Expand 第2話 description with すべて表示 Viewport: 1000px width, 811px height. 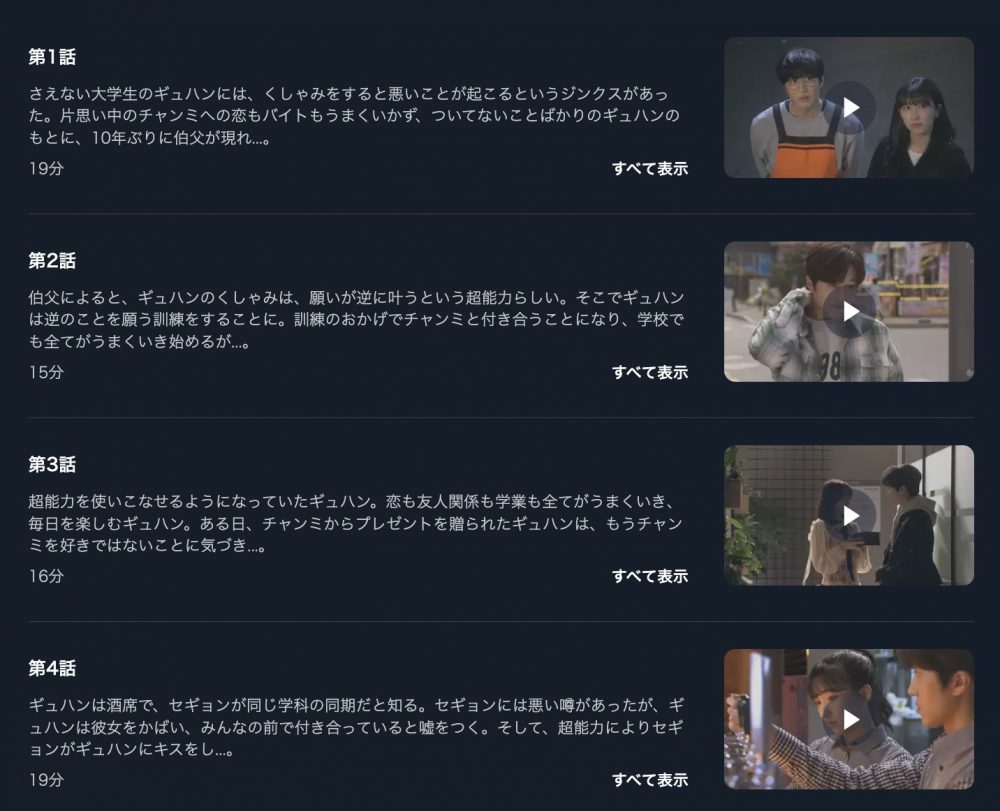(650, 372)
